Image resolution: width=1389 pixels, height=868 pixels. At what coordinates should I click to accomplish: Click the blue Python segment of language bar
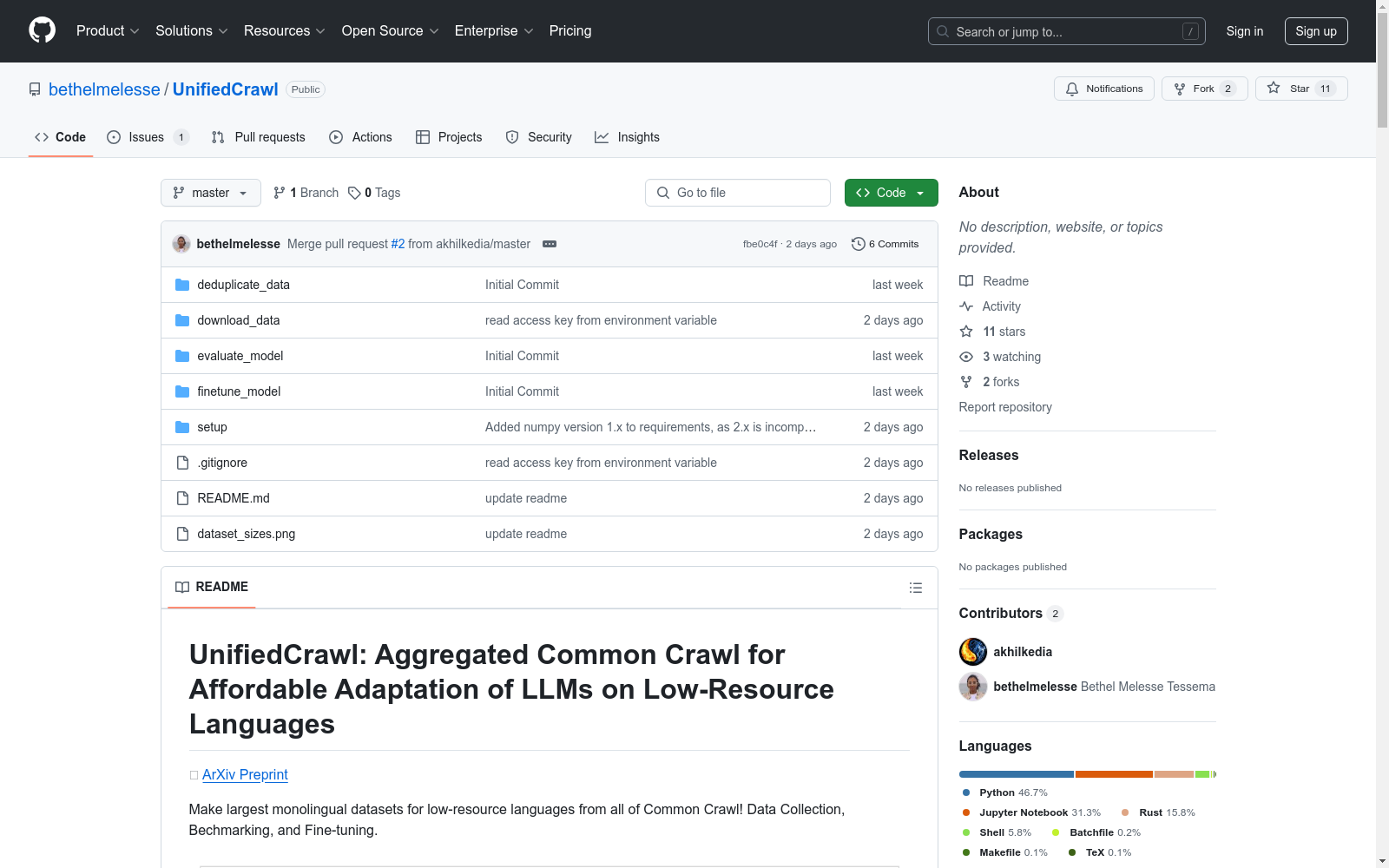click(x=1017, y=774)
